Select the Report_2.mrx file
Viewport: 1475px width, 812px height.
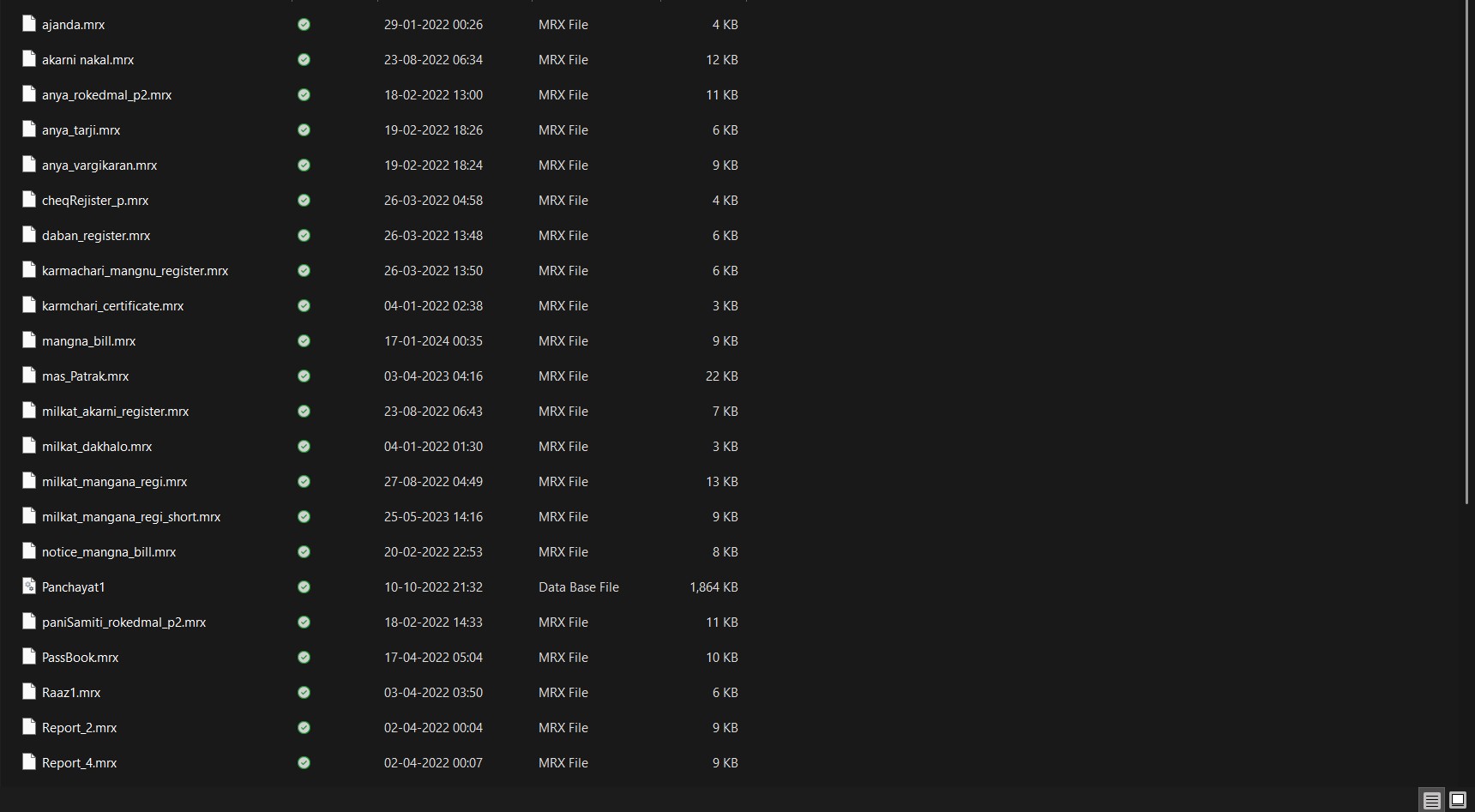tap(79, 728)
